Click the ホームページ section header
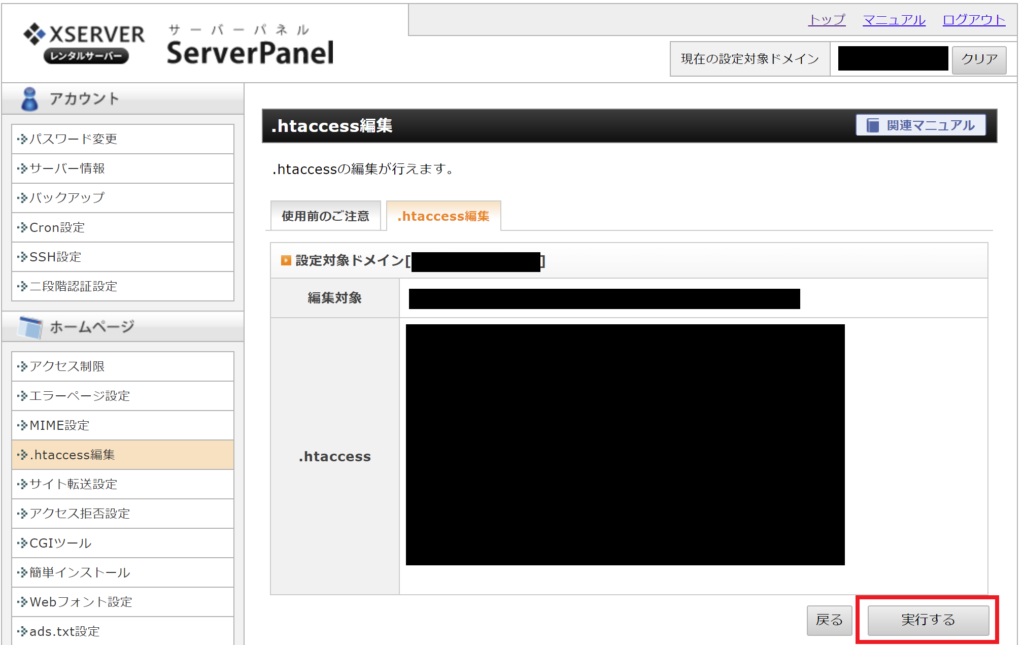The image size is (1024, 645). click(123, 326)
